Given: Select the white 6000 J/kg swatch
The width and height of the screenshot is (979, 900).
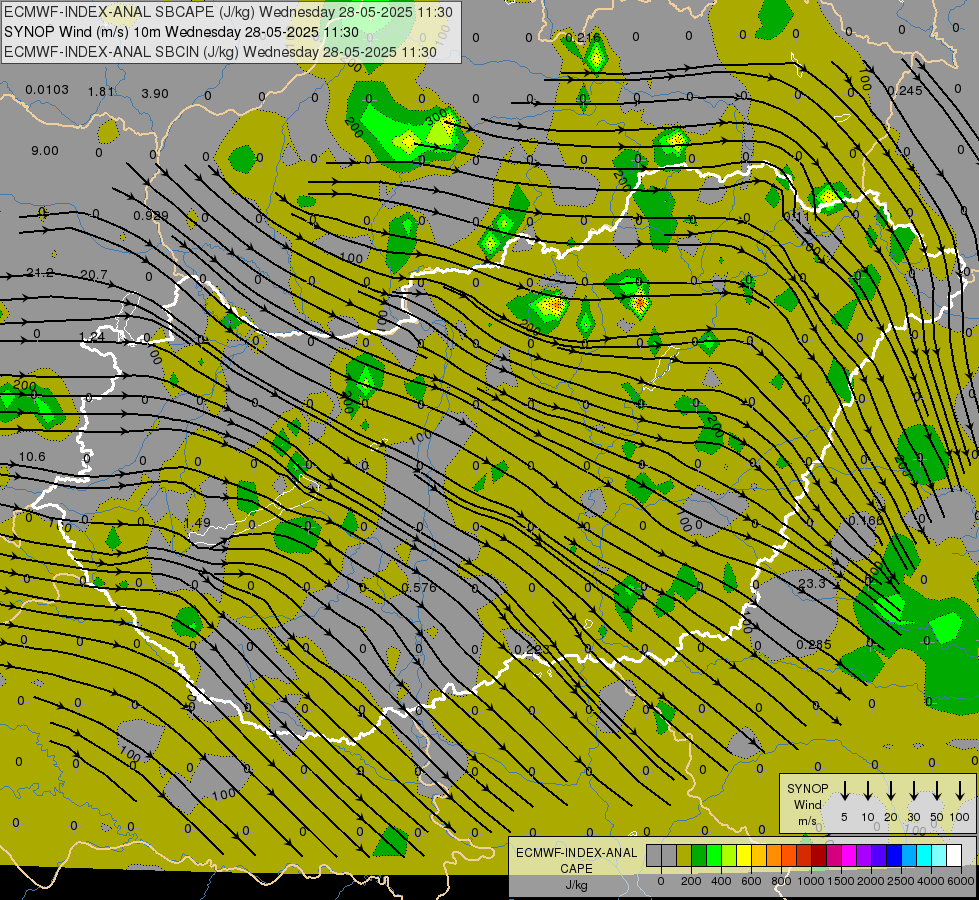Looking at the screenshot, I should pos(954,856).
